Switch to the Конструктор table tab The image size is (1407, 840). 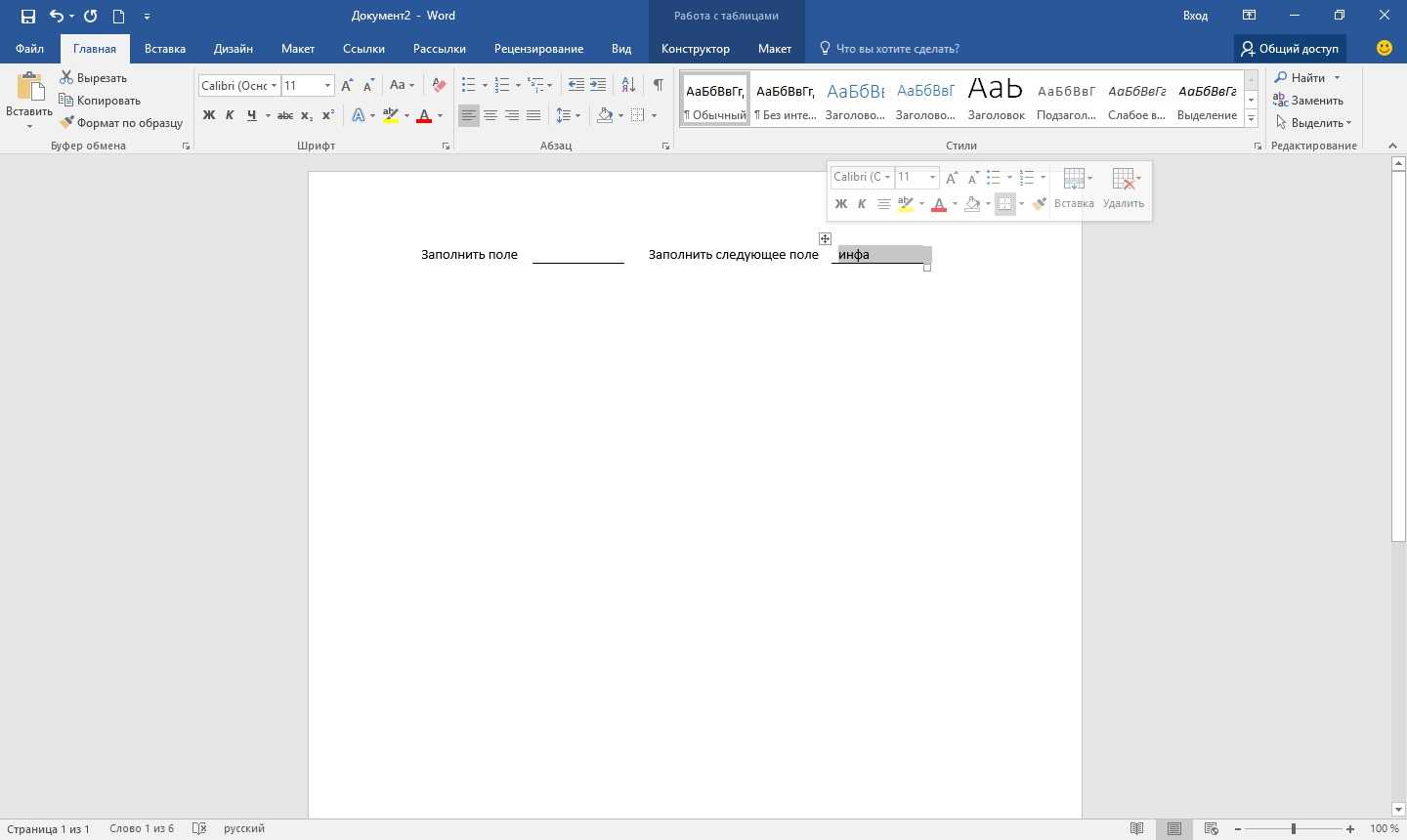(695, 49)
